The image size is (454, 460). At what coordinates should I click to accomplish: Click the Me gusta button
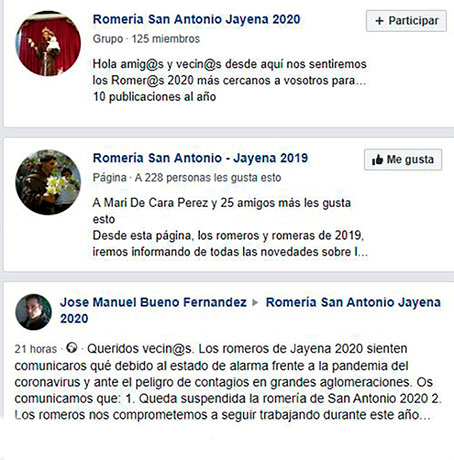pyautogui.click(x=403, y=160)
